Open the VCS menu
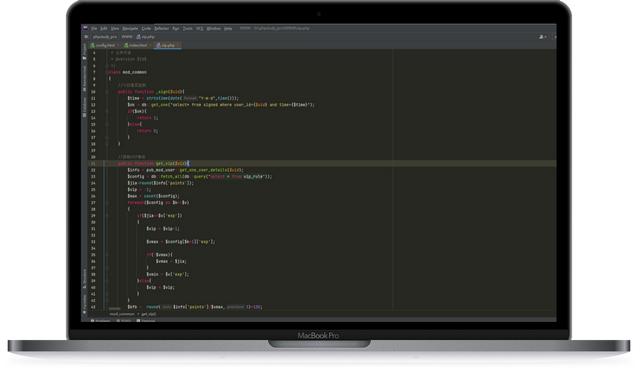The width and height of the screenshot is (640, 370). tap(200, 29)
